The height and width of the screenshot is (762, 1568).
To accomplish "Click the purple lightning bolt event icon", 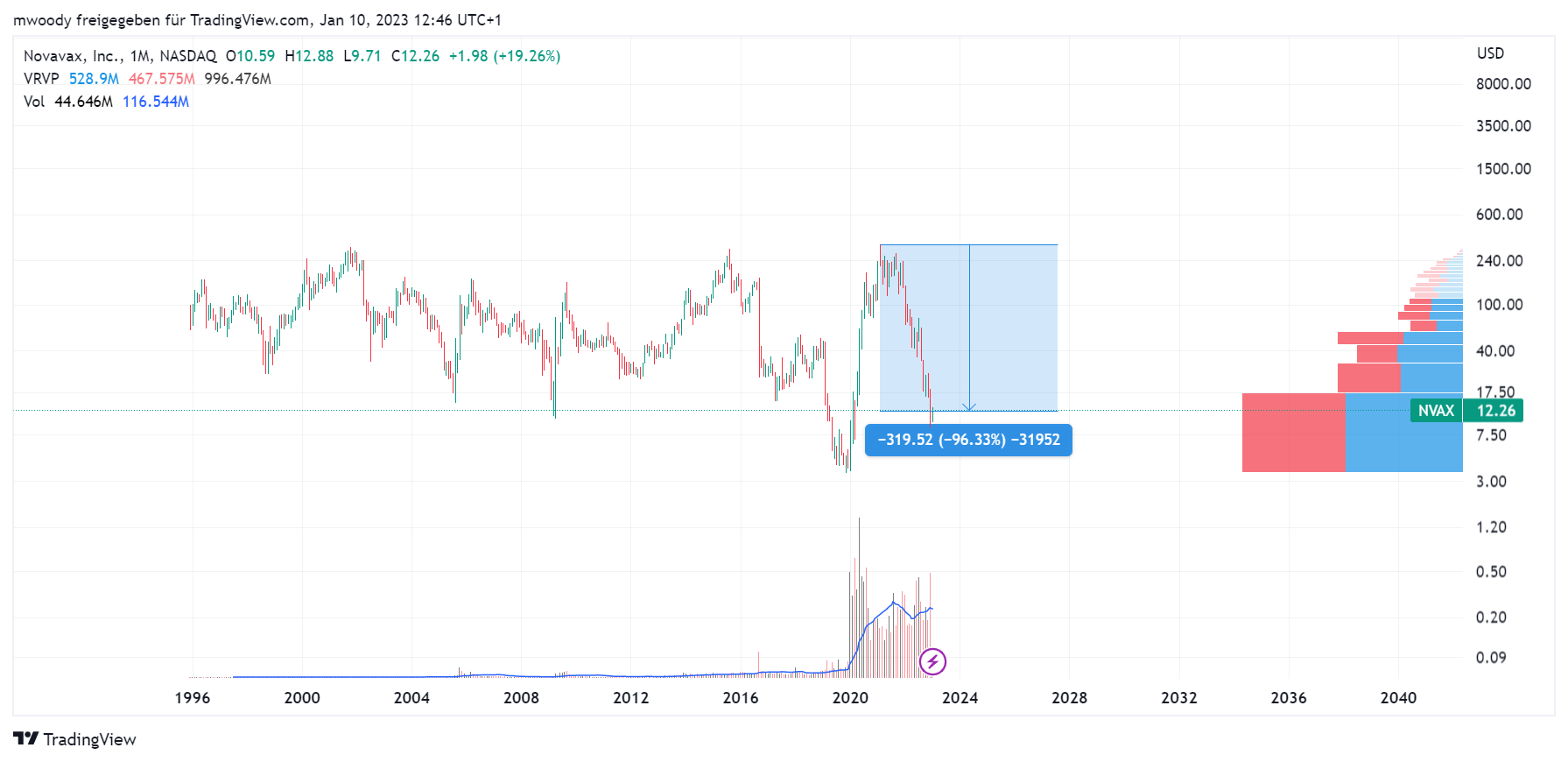I will point(932,661).
